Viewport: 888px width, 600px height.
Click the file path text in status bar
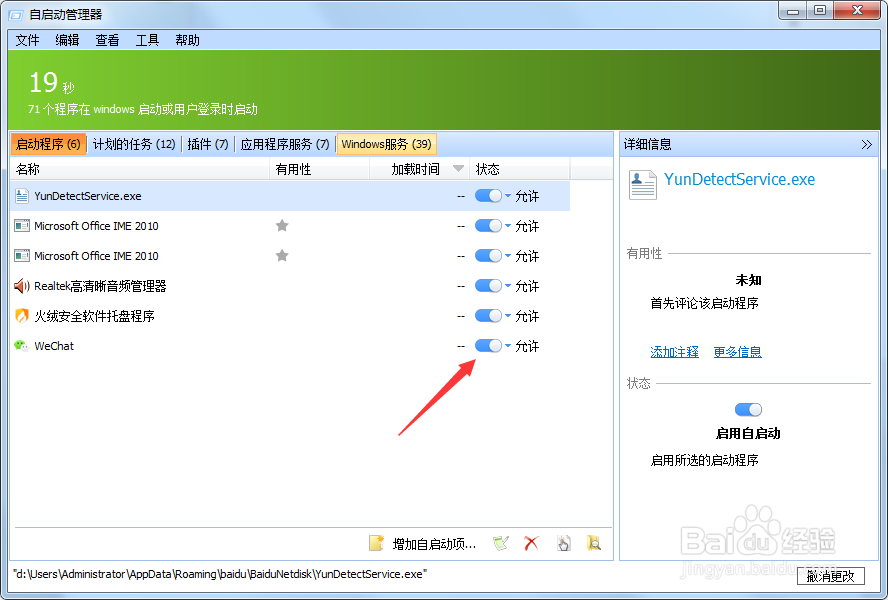220,574
